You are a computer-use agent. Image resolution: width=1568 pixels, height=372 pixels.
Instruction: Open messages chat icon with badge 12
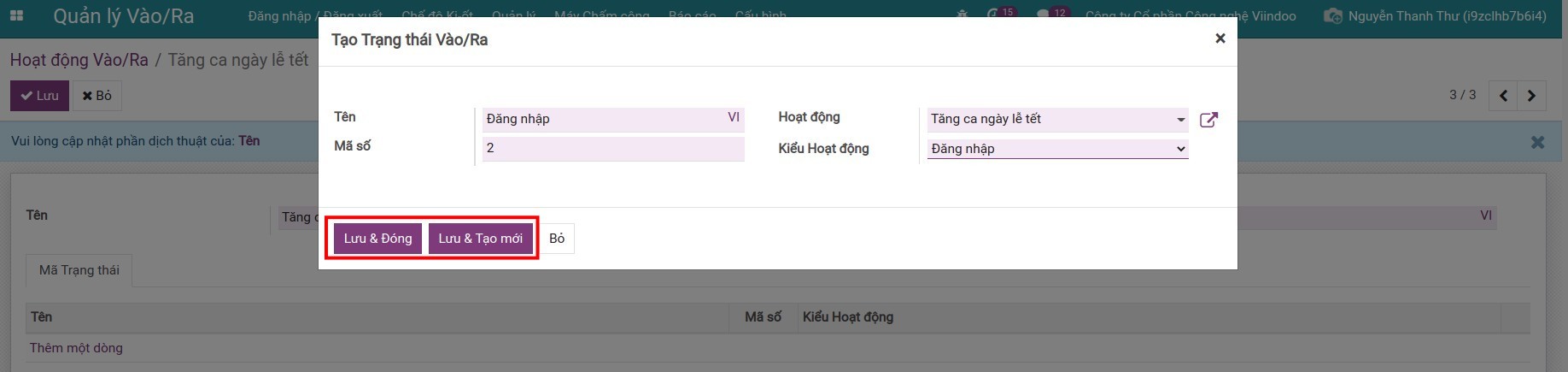coord(1051,15)
